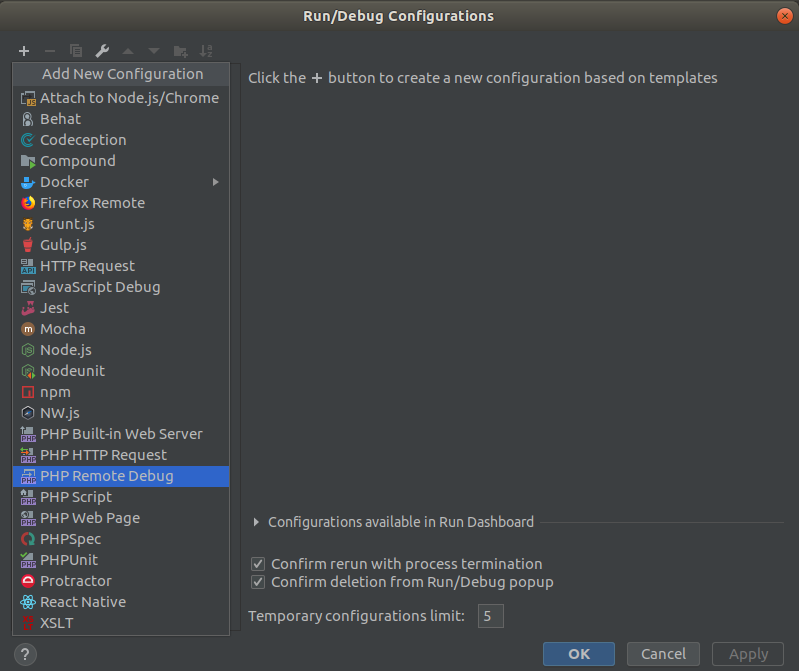Choose PHP Script configuration type
Screen dimensions: 799x671
pyautogui.click(x=121, y=497)
